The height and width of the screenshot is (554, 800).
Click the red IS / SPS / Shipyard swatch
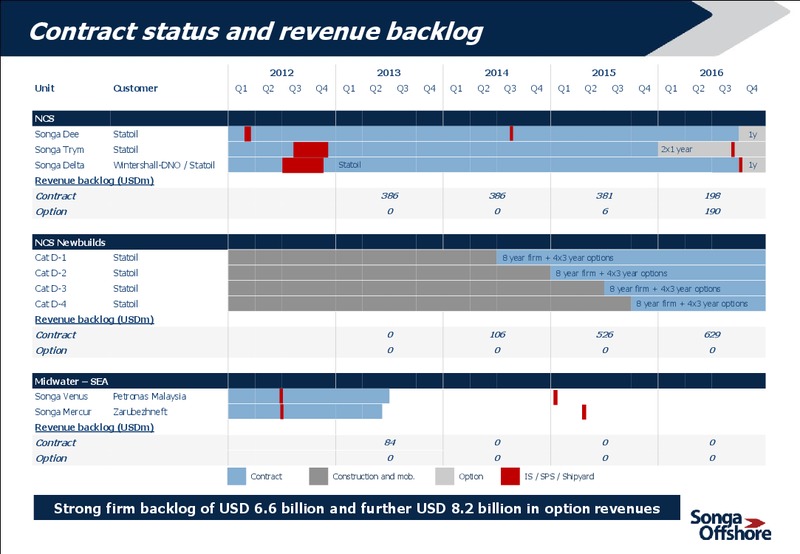(510, 476)
